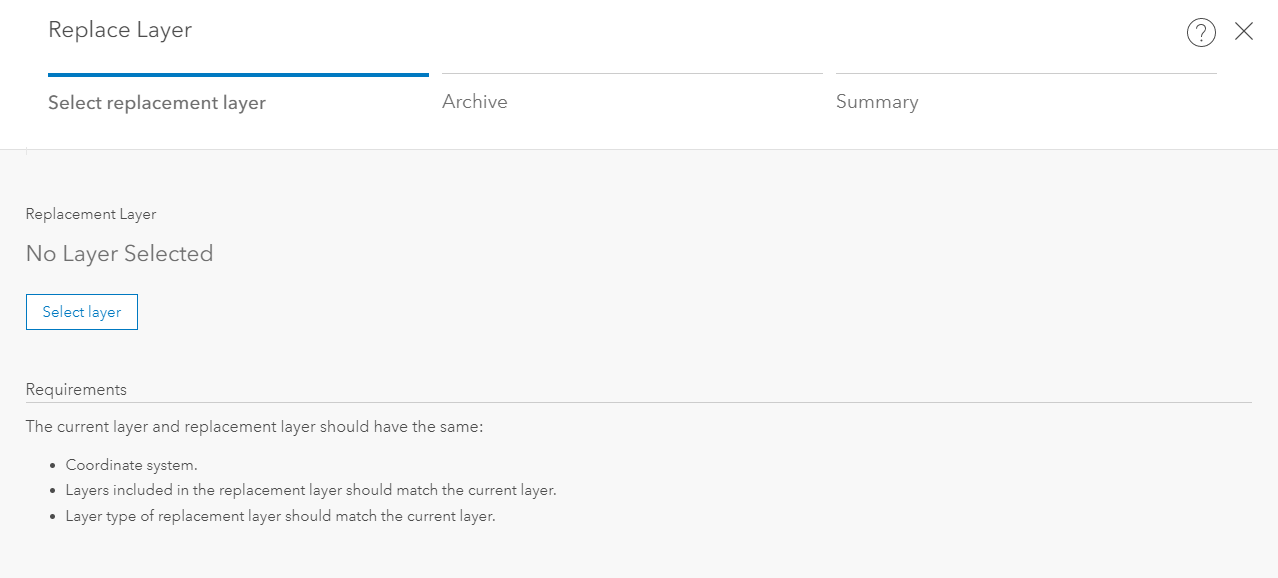Click the divider line under Requirements heading

pyautogui.click(x=638, y=403)
